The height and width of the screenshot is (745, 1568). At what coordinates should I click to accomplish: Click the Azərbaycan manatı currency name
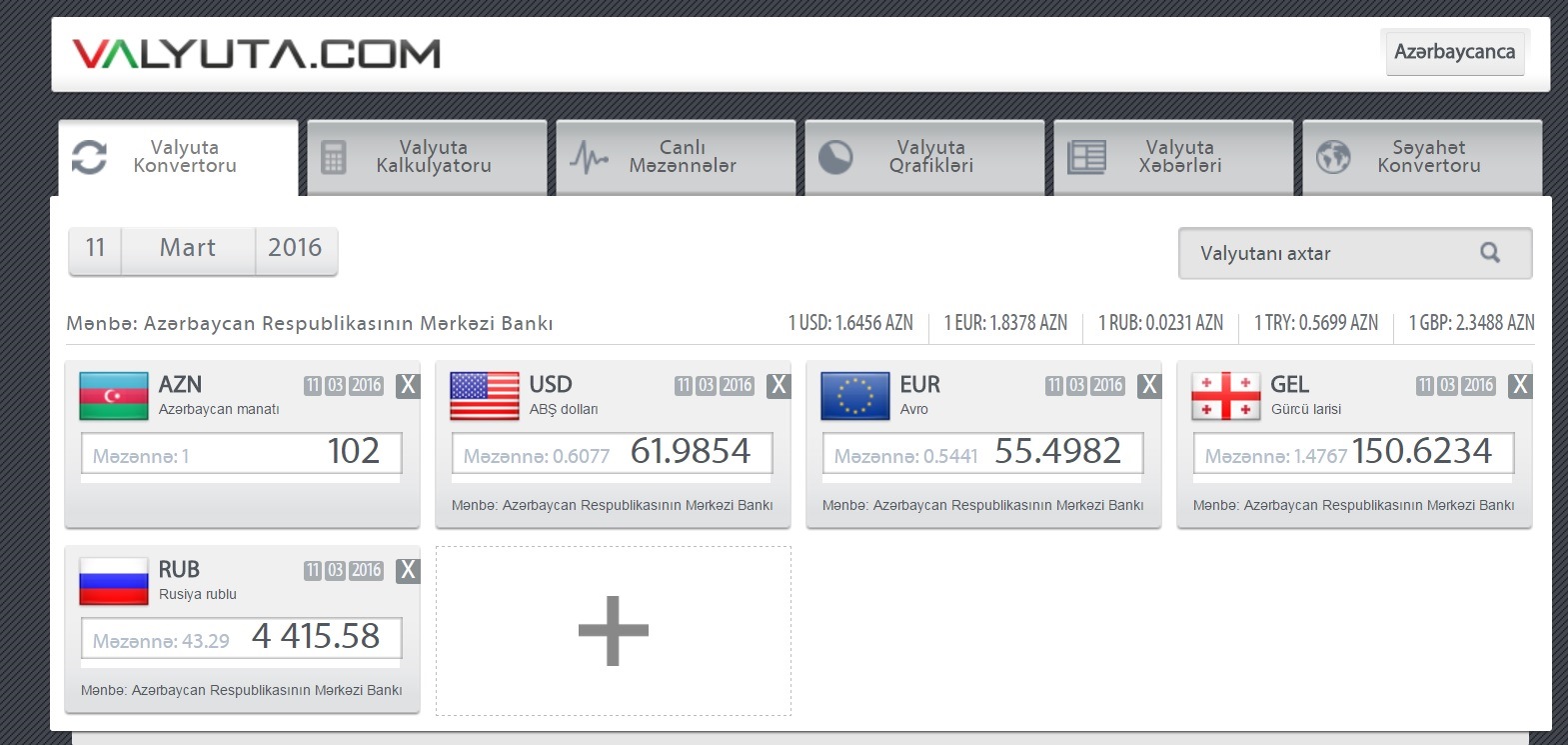219,409
